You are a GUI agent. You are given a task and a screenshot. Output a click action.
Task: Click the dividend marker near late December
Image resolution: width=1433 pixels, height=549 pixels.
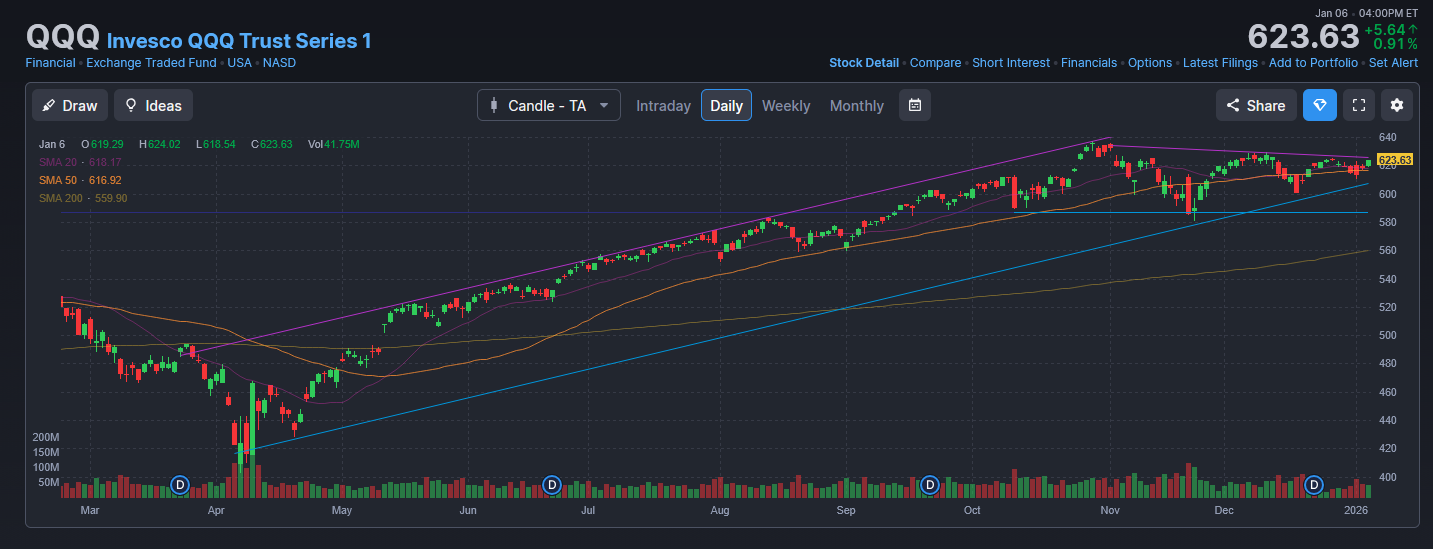pyautogui.click(x=1314, y=485)
